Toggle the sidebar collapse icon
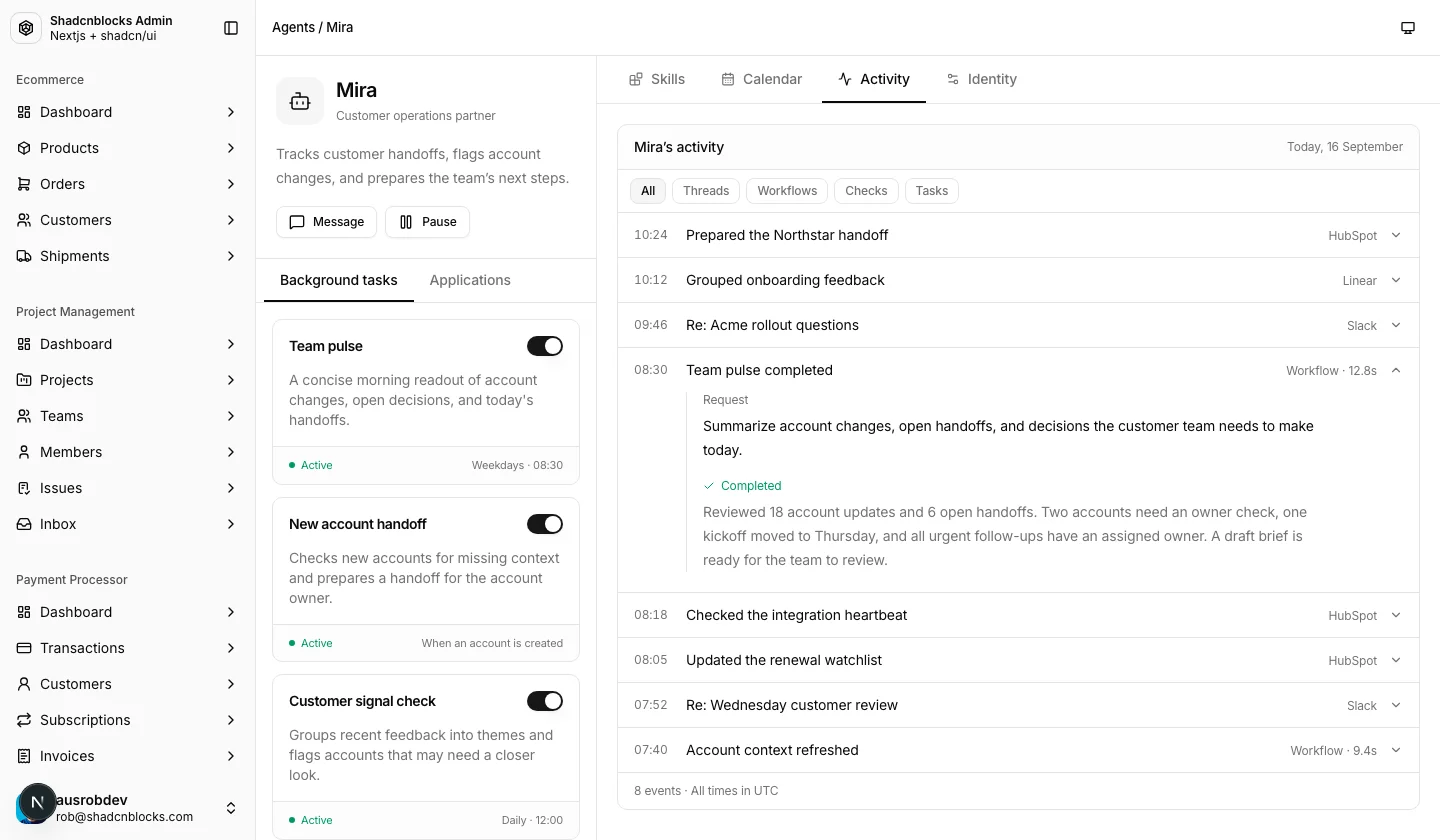This screenshot has width=1440, height=840. pos(231,28)
